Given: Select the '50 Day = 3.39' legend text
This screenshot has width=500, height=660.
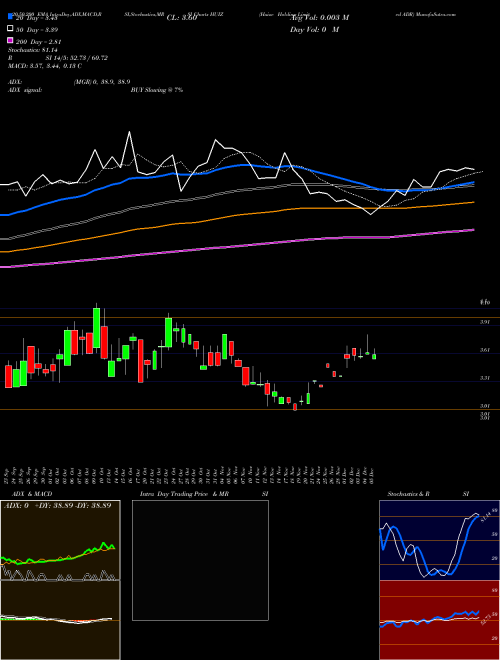Looking at the screenshot, I should point(37,30).
